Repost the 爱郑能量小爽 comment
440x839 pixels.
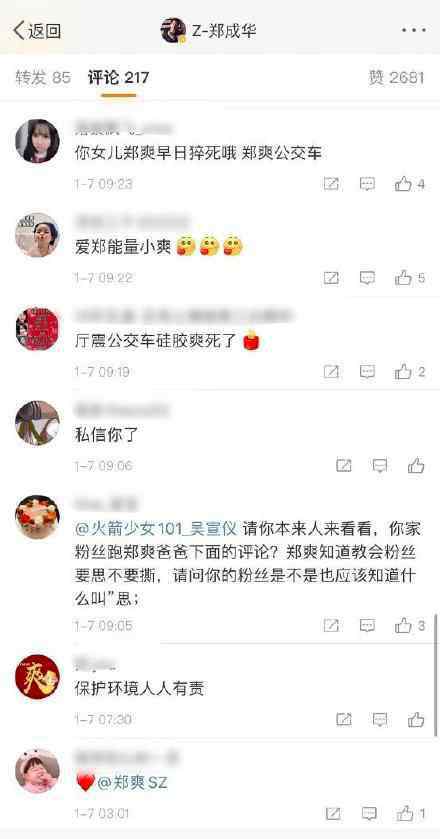click(x=331, y=278)
